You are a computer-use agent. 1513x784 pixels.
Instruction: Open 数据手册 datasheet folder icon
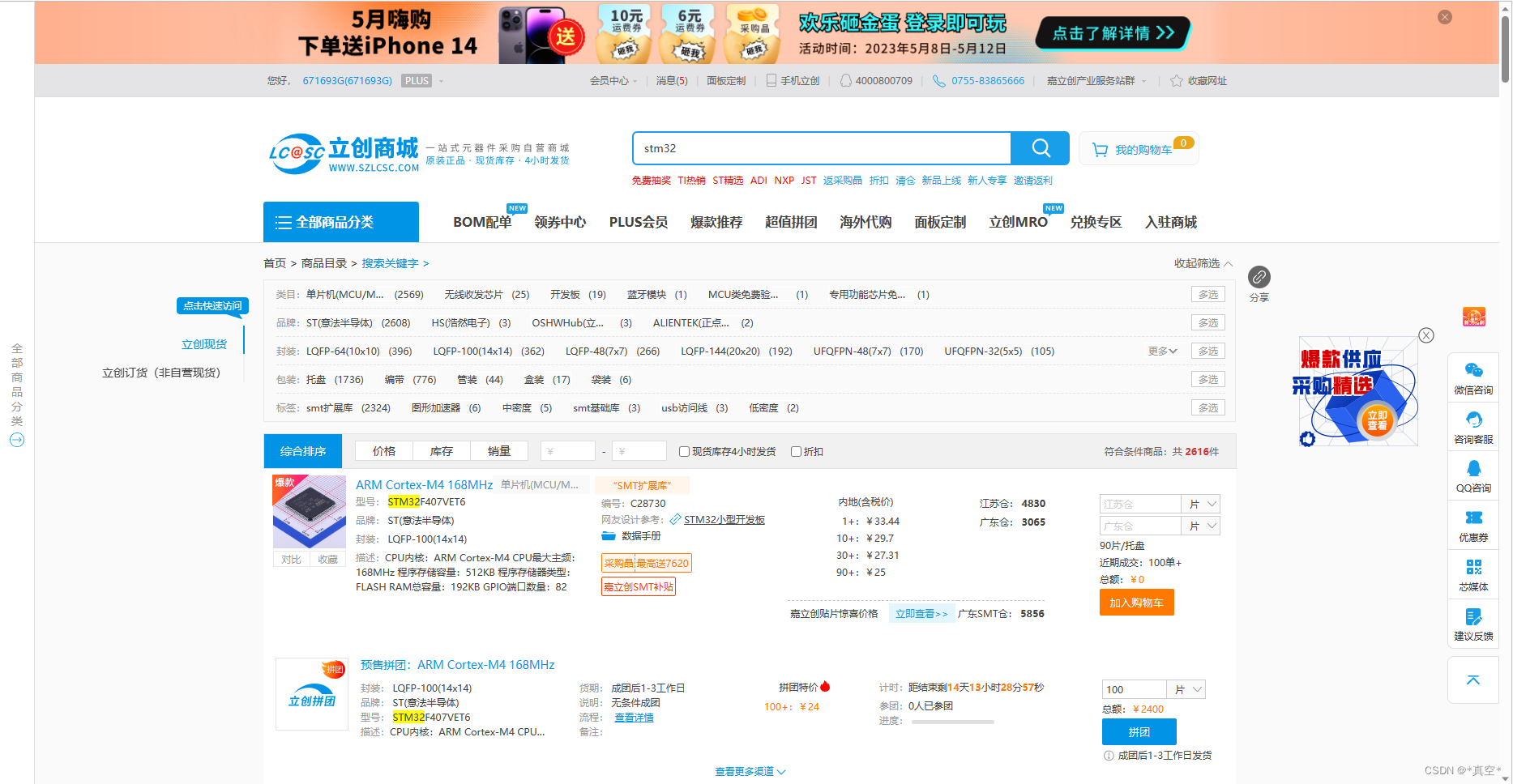pyautogui.click(x=609, y=536)
